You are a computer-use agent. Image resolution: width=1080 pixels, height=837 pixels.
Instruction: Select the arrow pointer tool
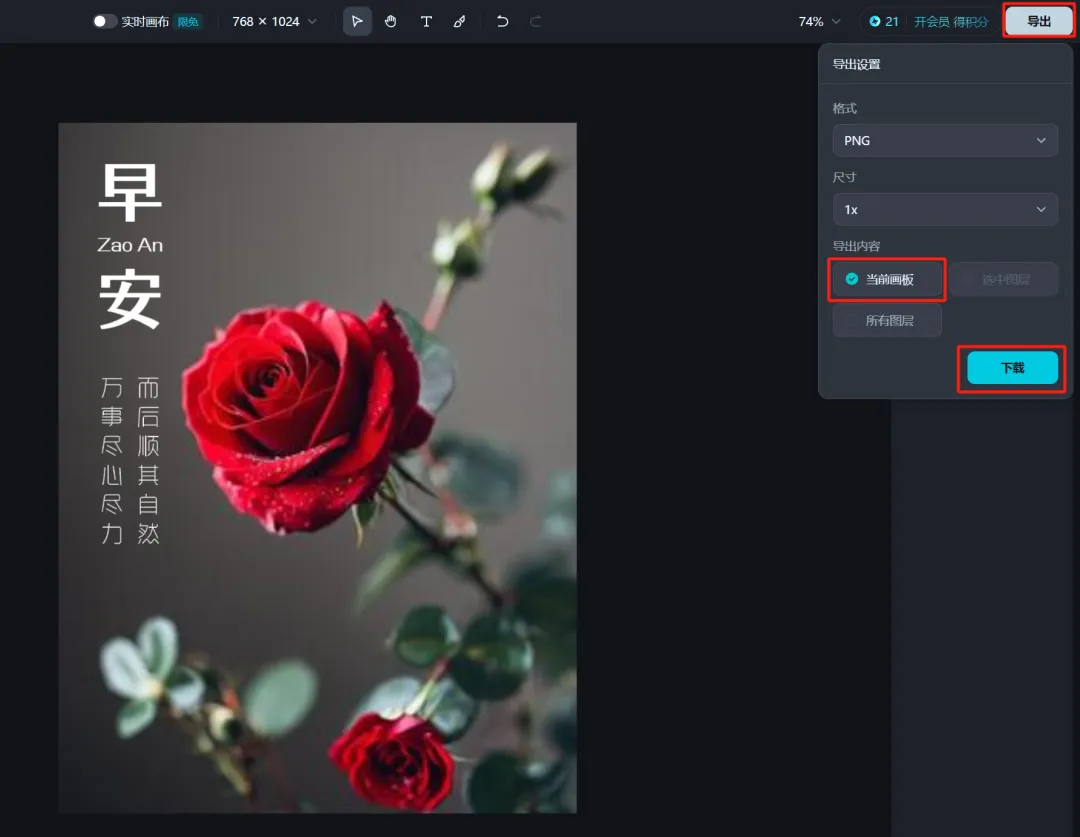click(x=357, y=21)
